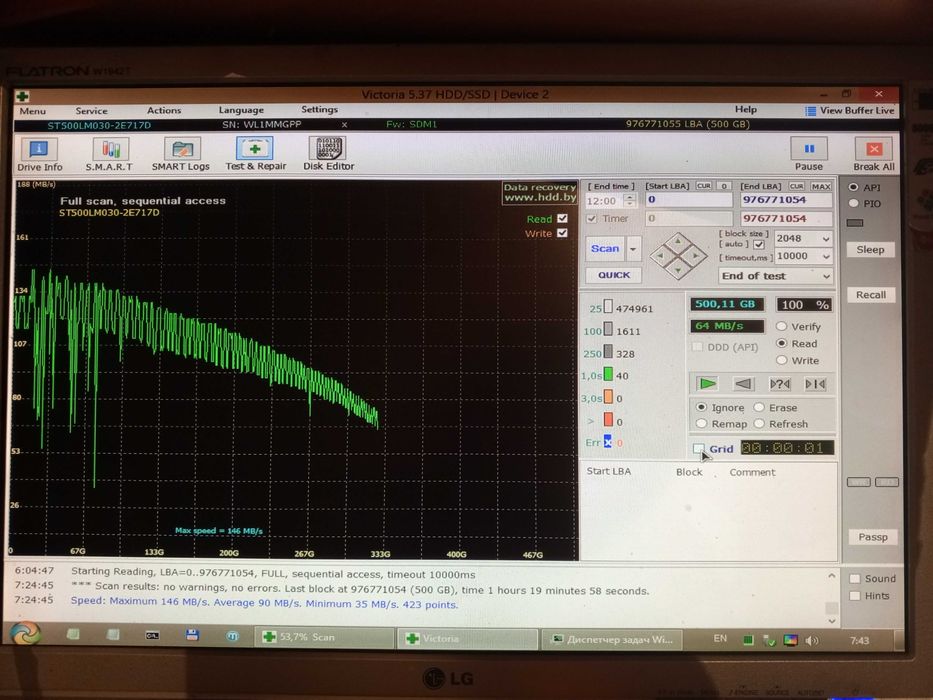Click the Start LBA input field
The width and height of the screenshot is (933, 700).
point(689,200)
